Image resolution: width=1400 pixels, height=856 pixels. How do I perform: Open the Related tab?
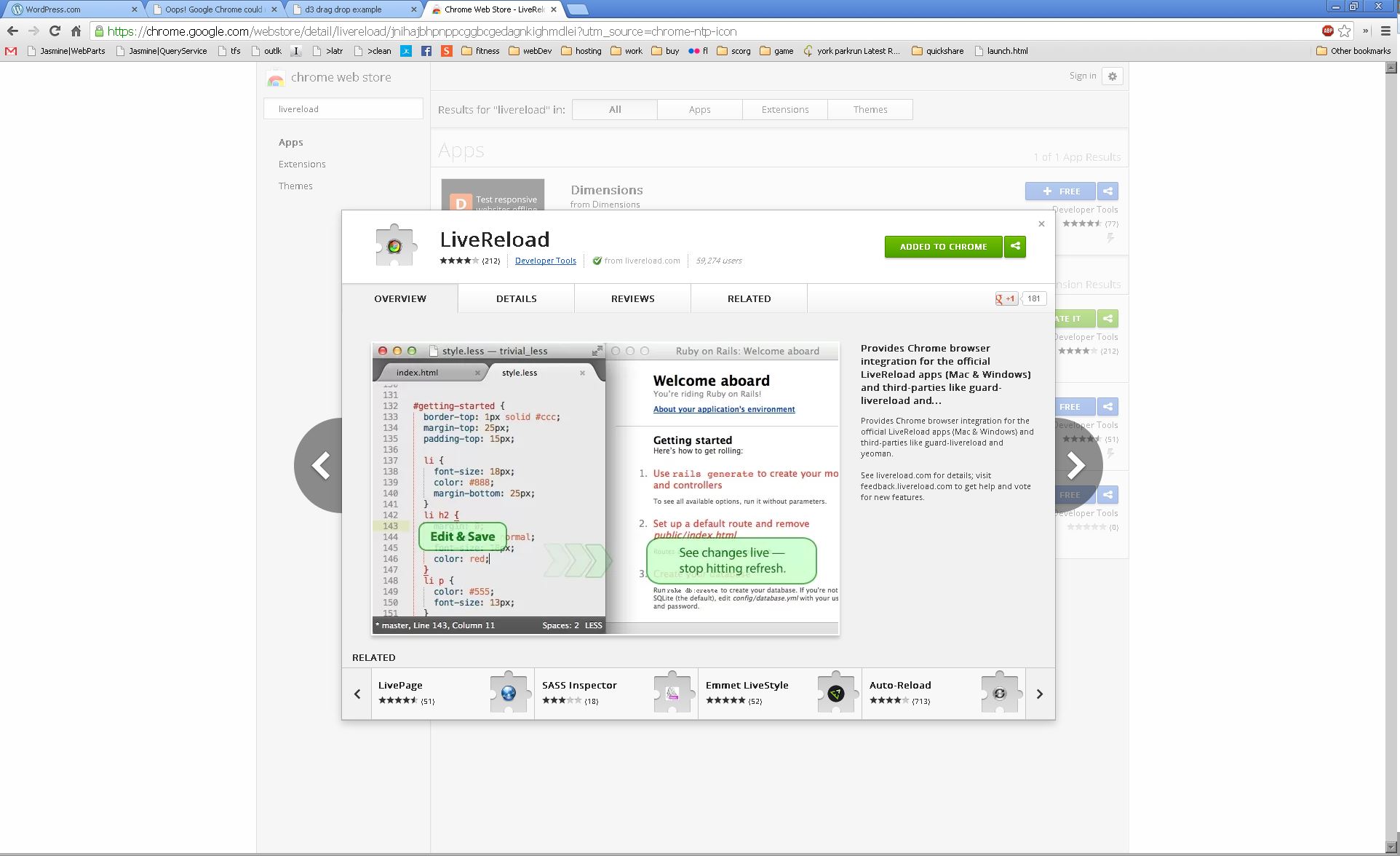click(749, 298)
